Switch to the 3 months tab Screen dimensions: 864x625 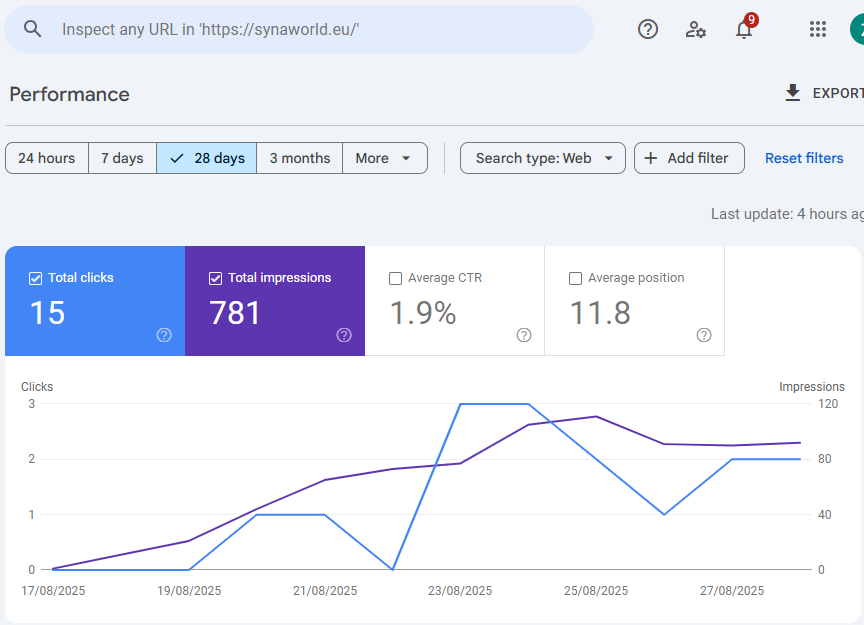click(x=299, y=157)
